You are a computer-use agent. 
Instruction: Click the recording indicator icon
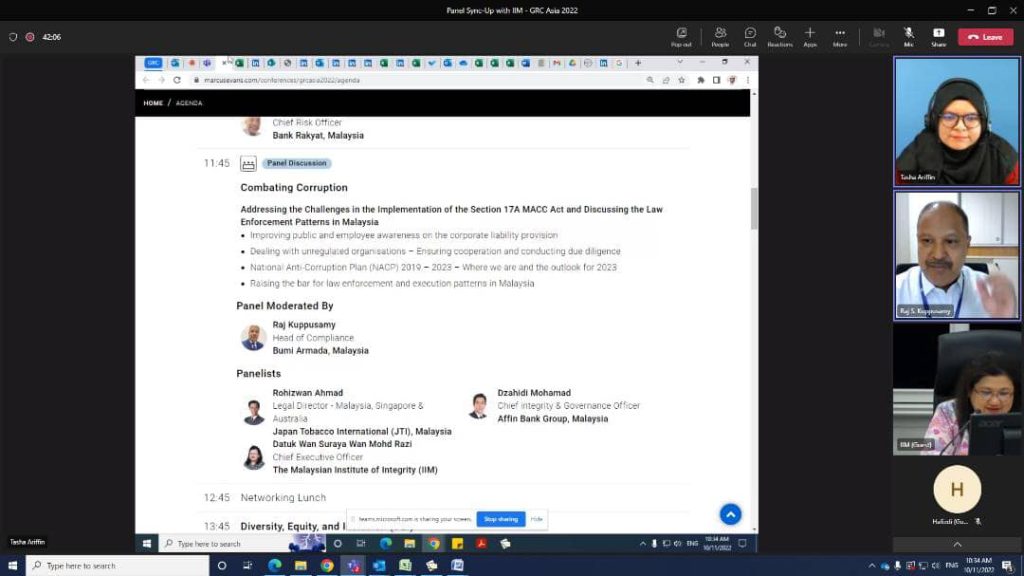30,37
